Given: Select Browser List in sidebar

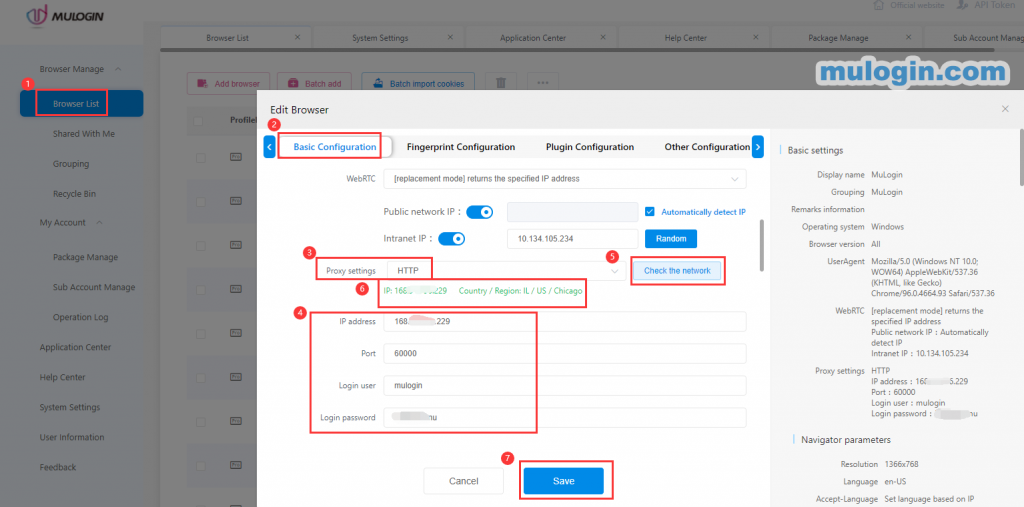Looking at the screenshot, I should click(82, 104).
